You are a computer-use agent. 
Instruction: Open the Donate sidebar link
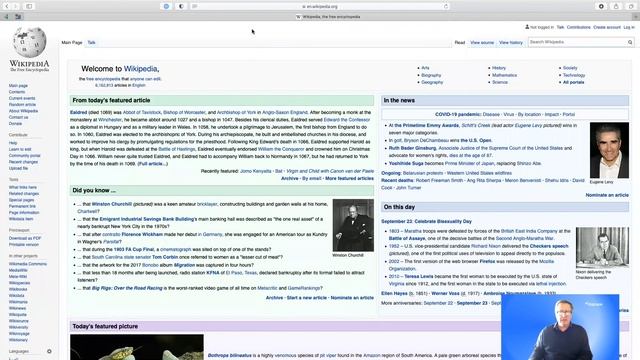[16, 124]
